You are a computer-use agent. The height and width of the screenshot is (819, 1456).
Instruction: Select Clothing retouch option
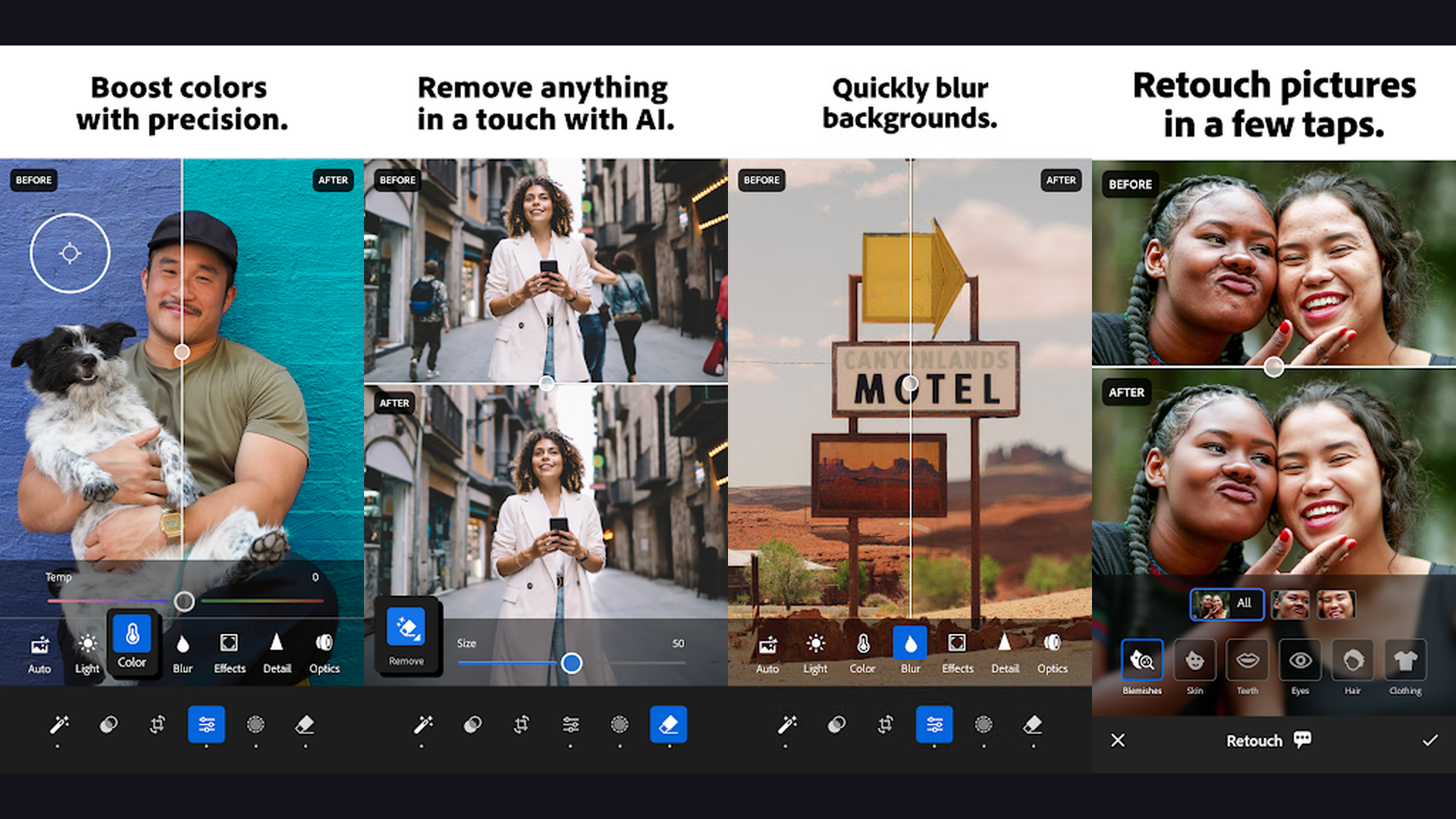coord(1405,667)
